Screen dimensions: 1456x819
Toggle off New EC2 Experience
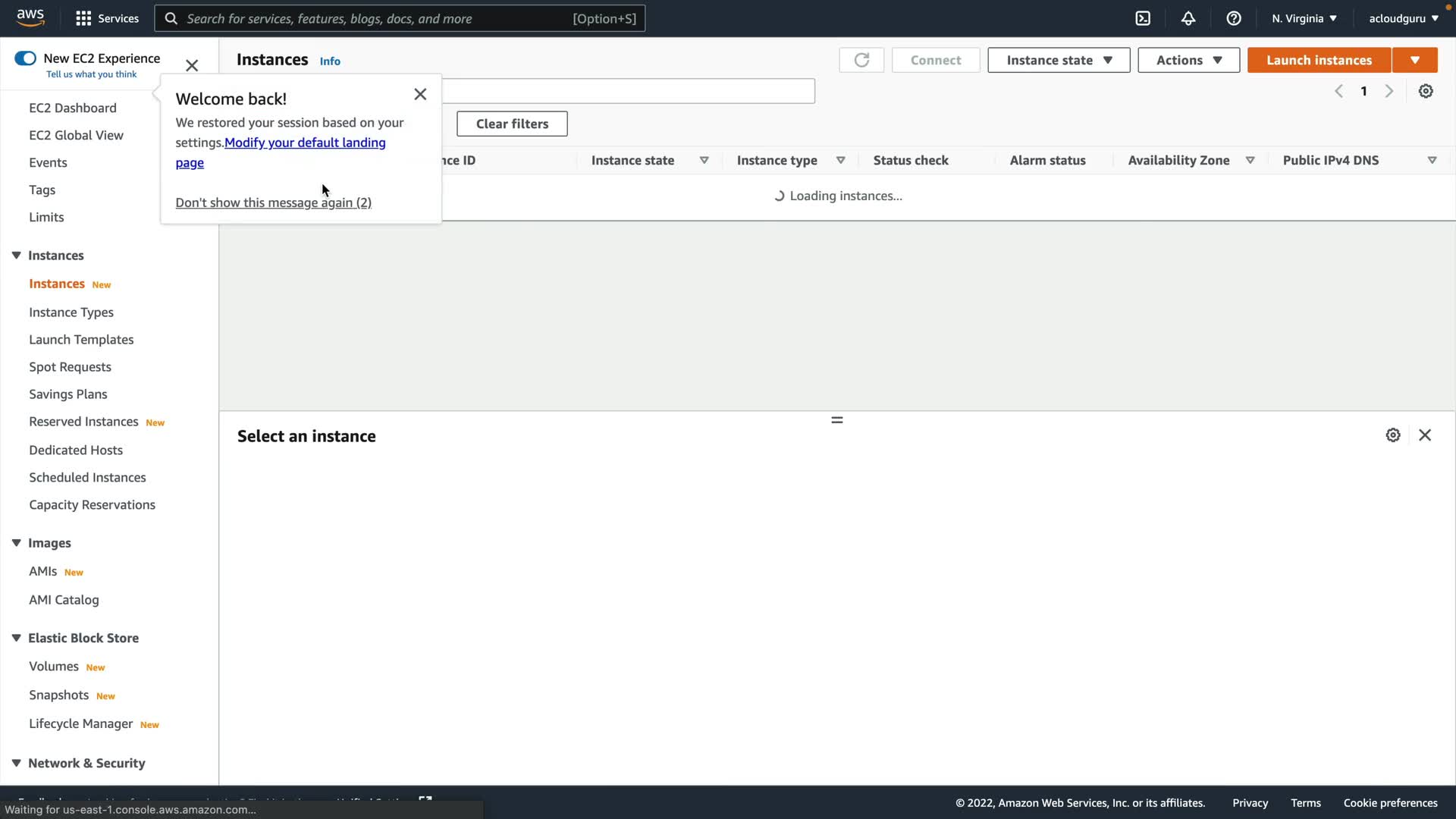coord(25,58)
